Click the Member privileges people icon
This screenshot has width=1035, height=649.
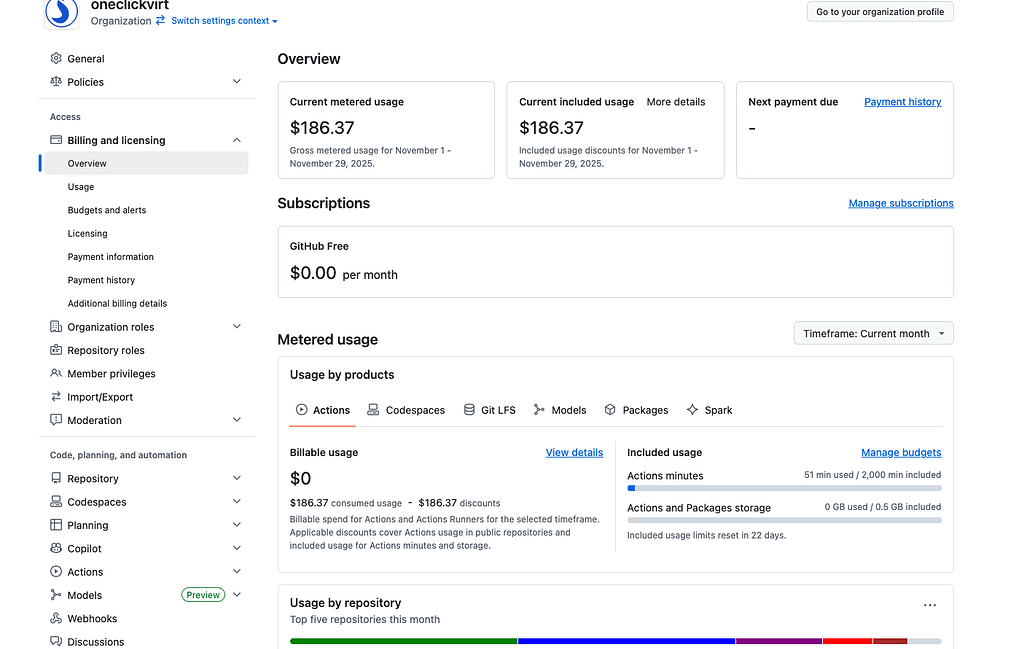point(56,374)
